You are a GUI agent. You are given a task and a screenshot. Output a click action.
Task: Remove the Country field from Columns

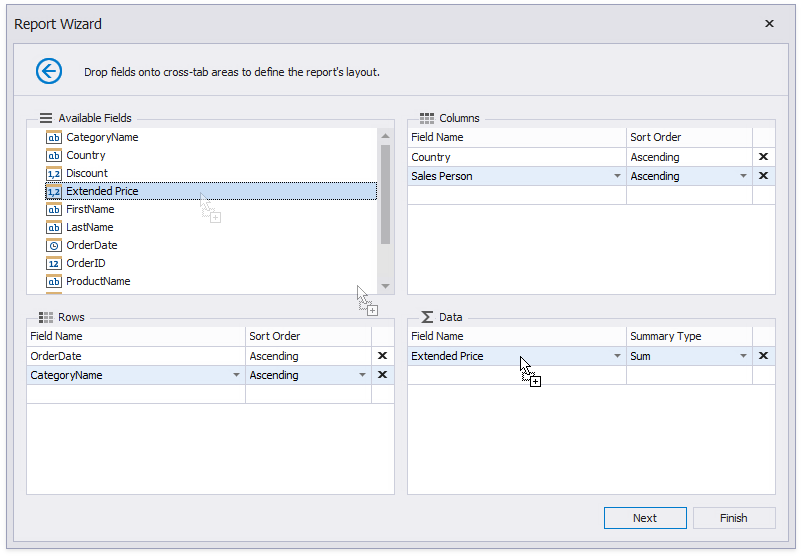(763, 157)
